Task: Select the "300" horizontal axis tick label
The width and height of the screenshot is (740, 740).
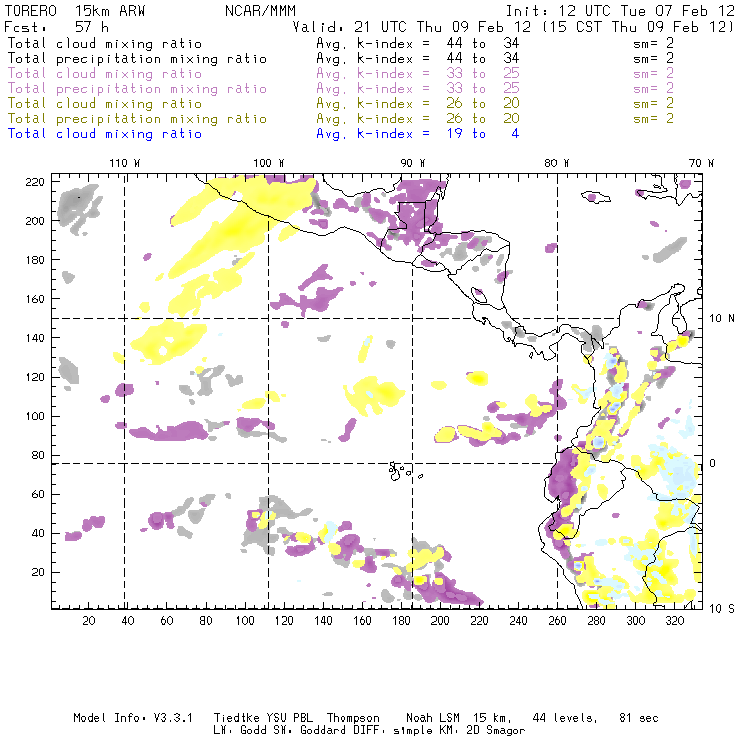Action: point(636,621)
